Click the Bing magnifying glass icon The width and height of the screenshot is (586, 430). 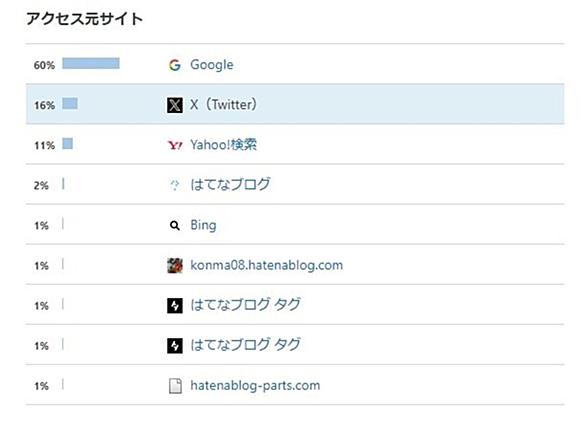(x=175, y=225)
